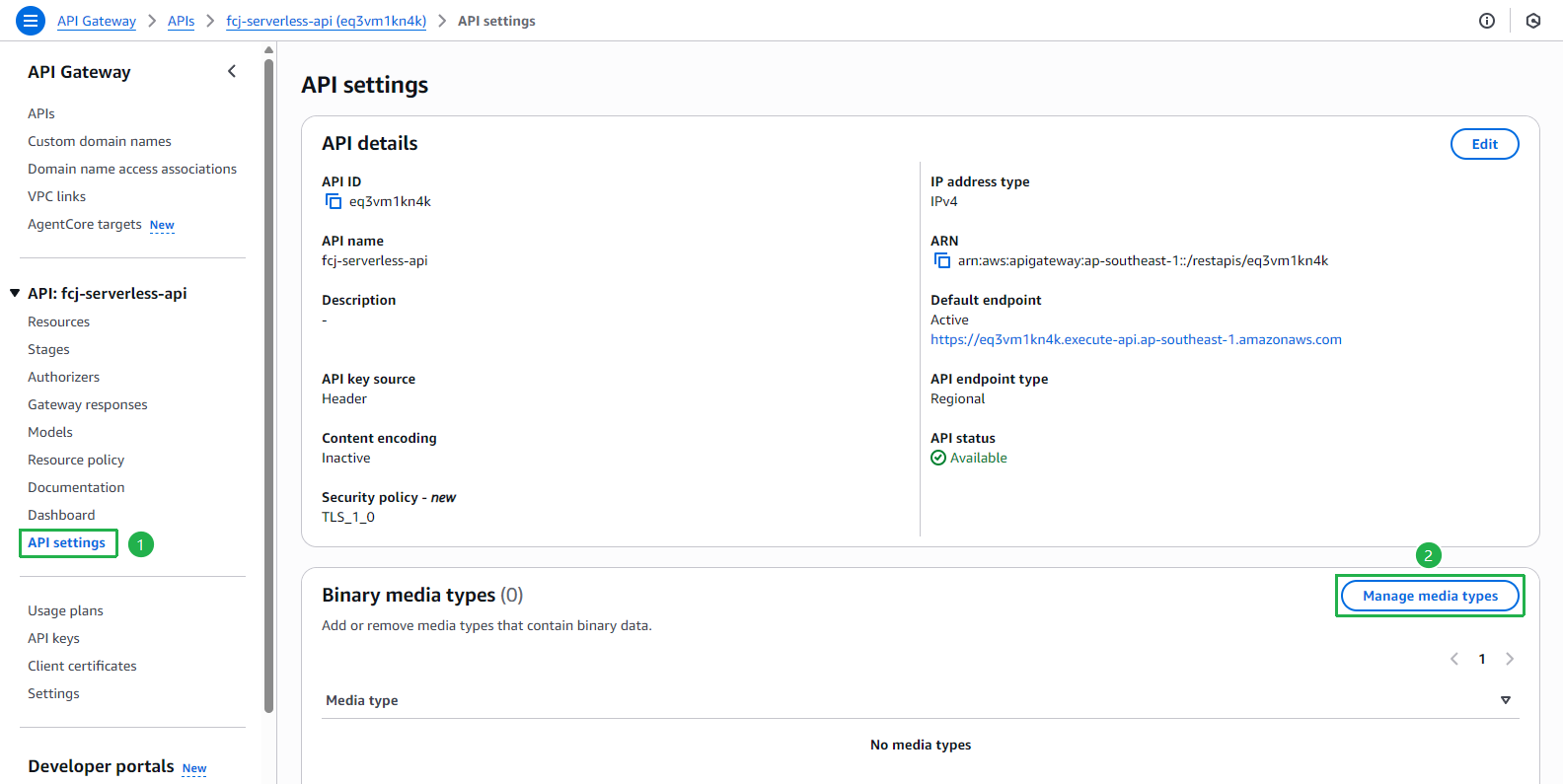Open VPC links in sidebar
Image resolution: width=1563 pixels, height=784 pixels.
[x=56, y=196]
